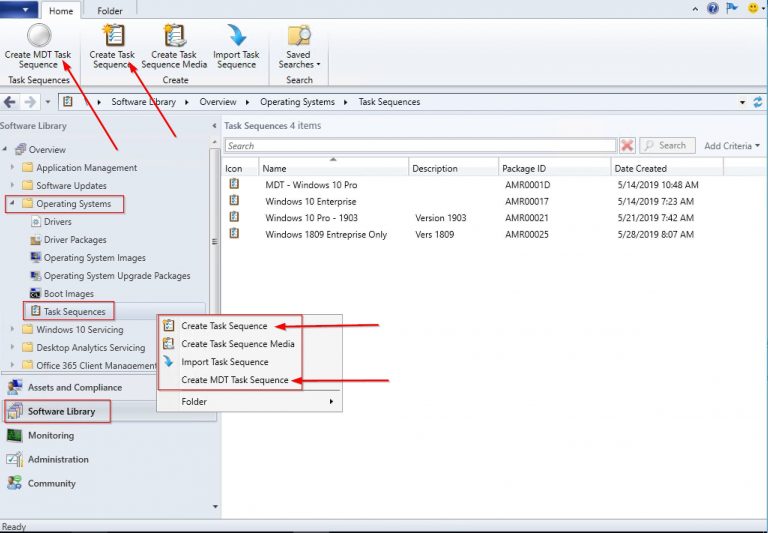Image resolution: width=768 pixels, height=533 pixels.
Task: Open help icon in title bar
Action: click(713, 8)
